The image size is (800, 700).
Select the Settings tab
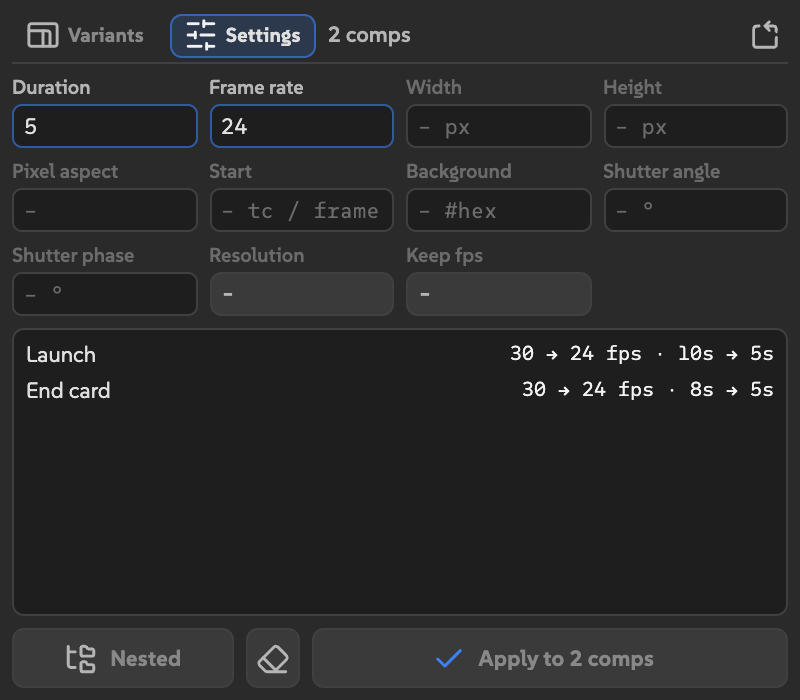tap(243, 36)
